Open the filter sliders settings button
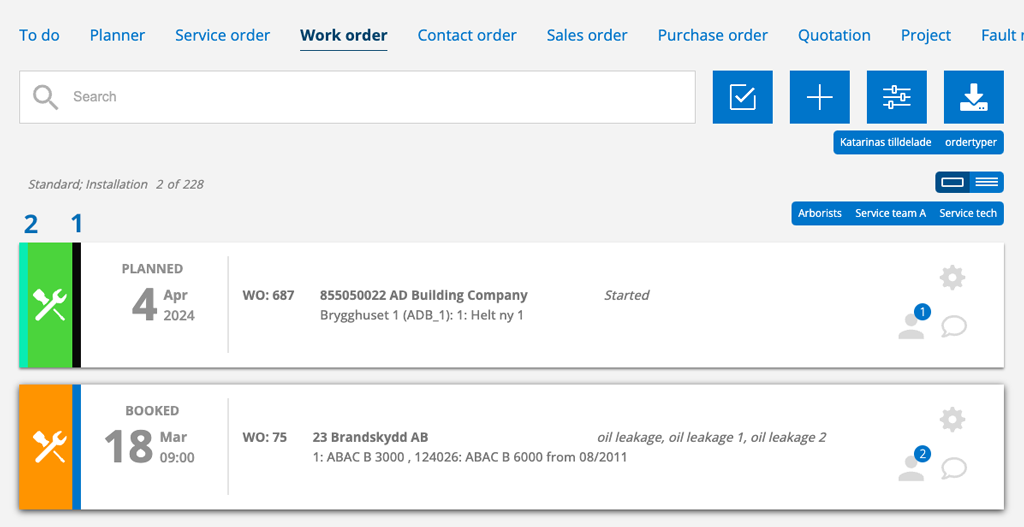1024x527 pixels. 897,97
